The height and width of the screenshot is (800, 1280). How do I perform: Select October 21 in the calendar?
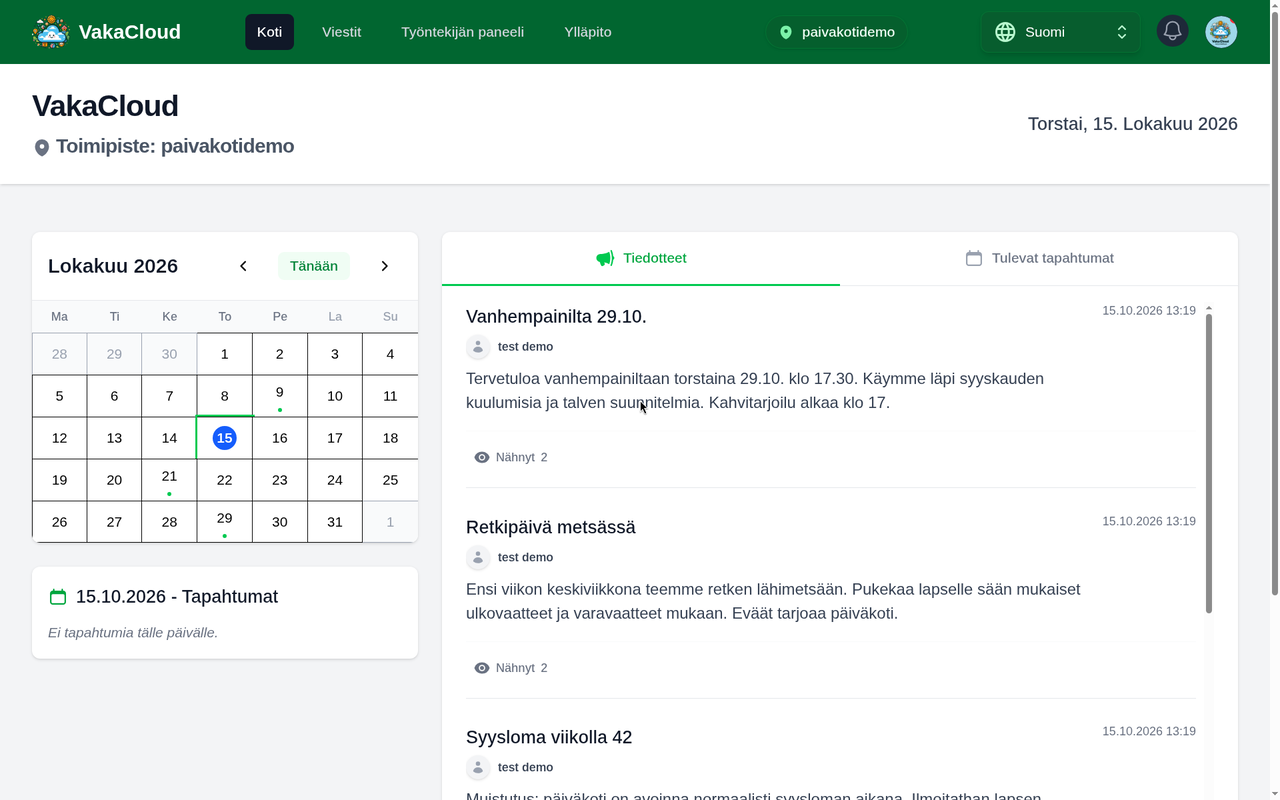coord(170,480)
